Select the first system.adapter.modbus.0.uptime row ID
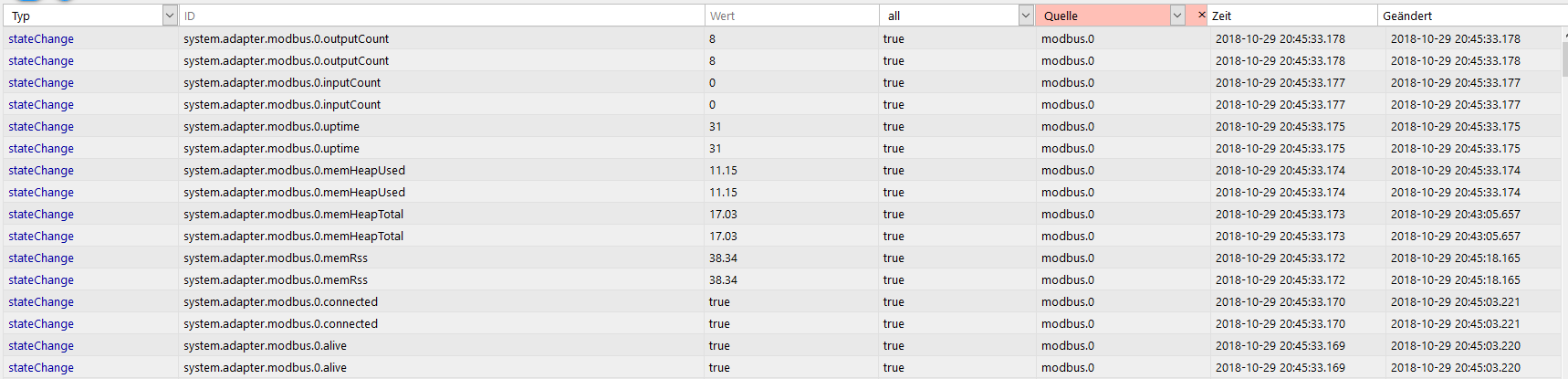Image resolution: width=1568 pixels, height=379 pixels. [271, 127]
